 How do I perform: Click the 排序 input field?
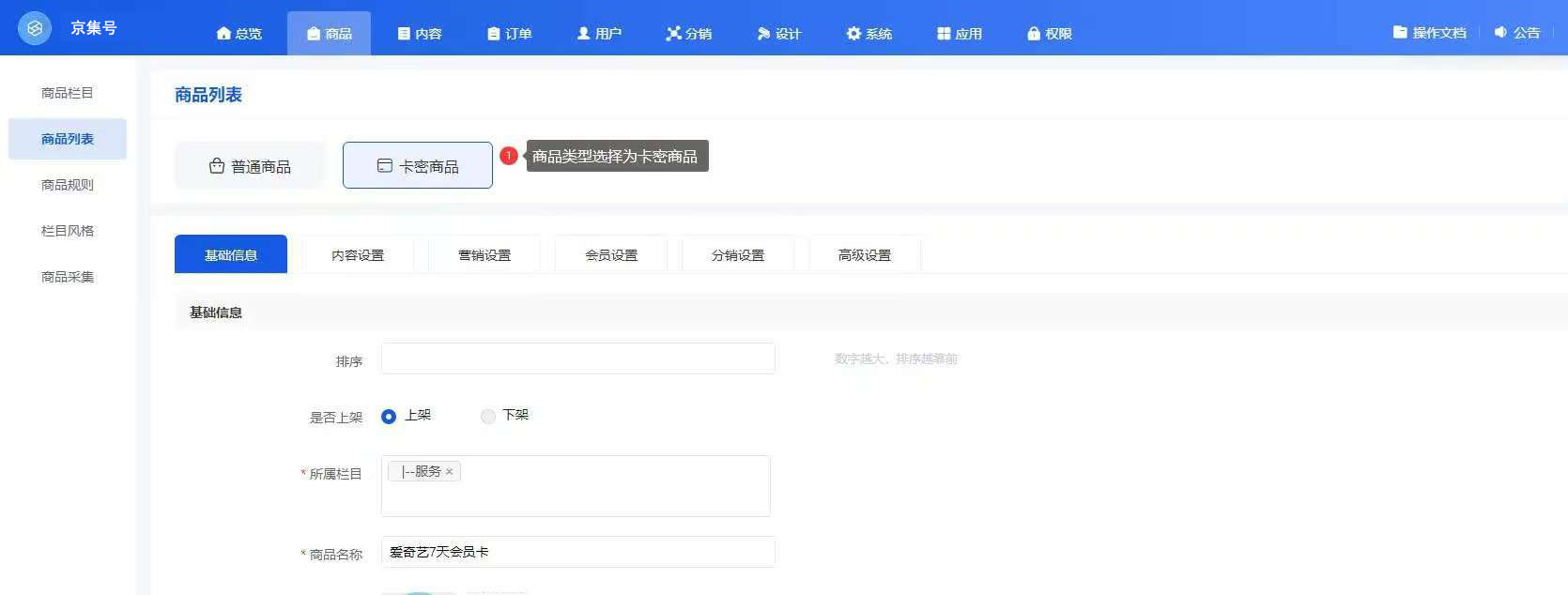577,359
